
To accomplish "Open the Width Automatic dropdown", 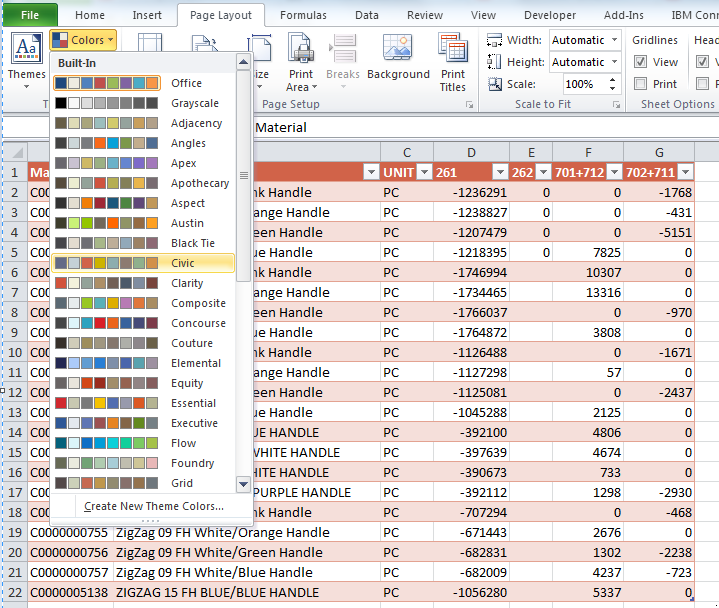I will click(614, 40).
